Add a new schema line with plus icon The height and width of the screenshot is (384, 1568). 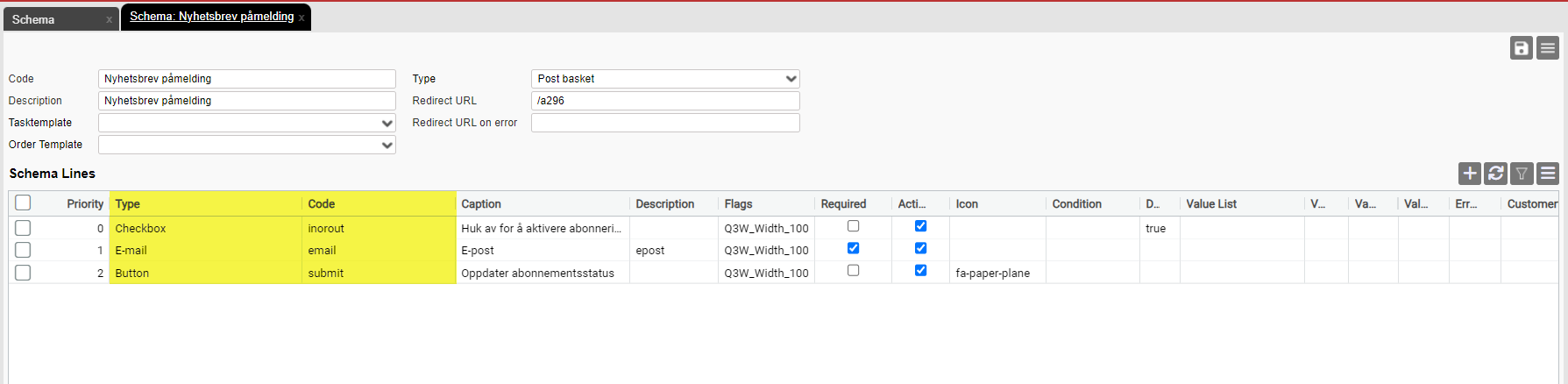point(1470,174)
